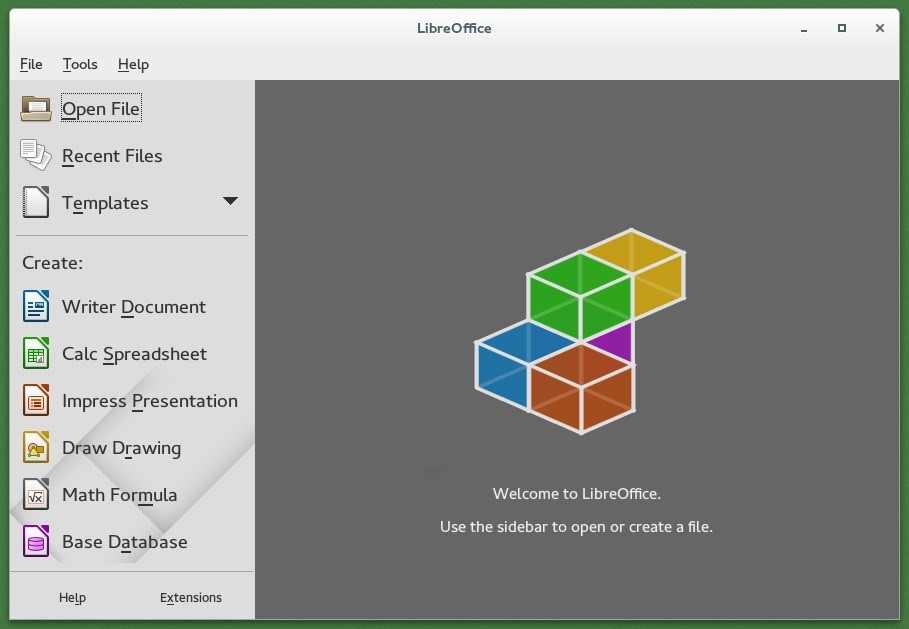This screenshot has width=909, height=629.
Task: Select the Draw Drawing icon
Action: pos(35,447)
